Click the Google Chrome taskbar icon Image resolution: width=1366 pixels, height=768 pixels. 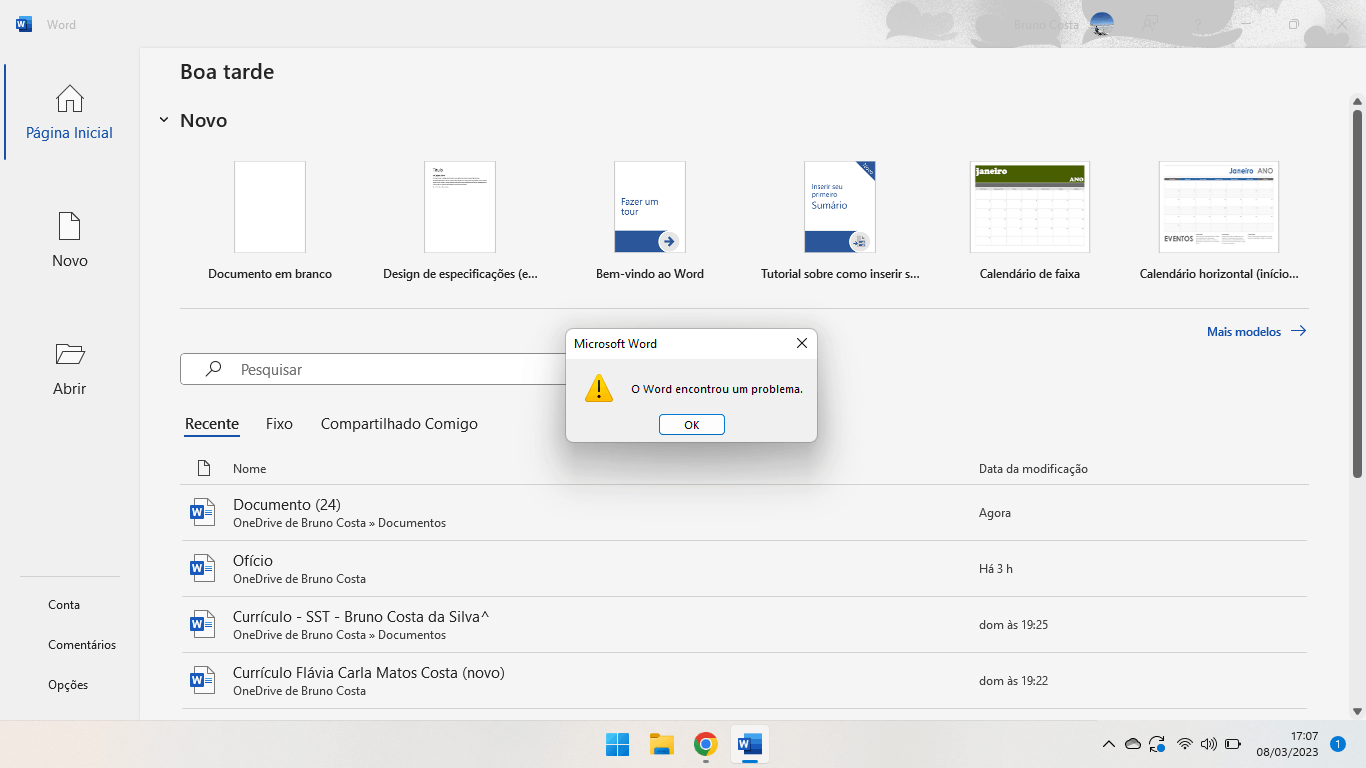click(x=706, y=744)
